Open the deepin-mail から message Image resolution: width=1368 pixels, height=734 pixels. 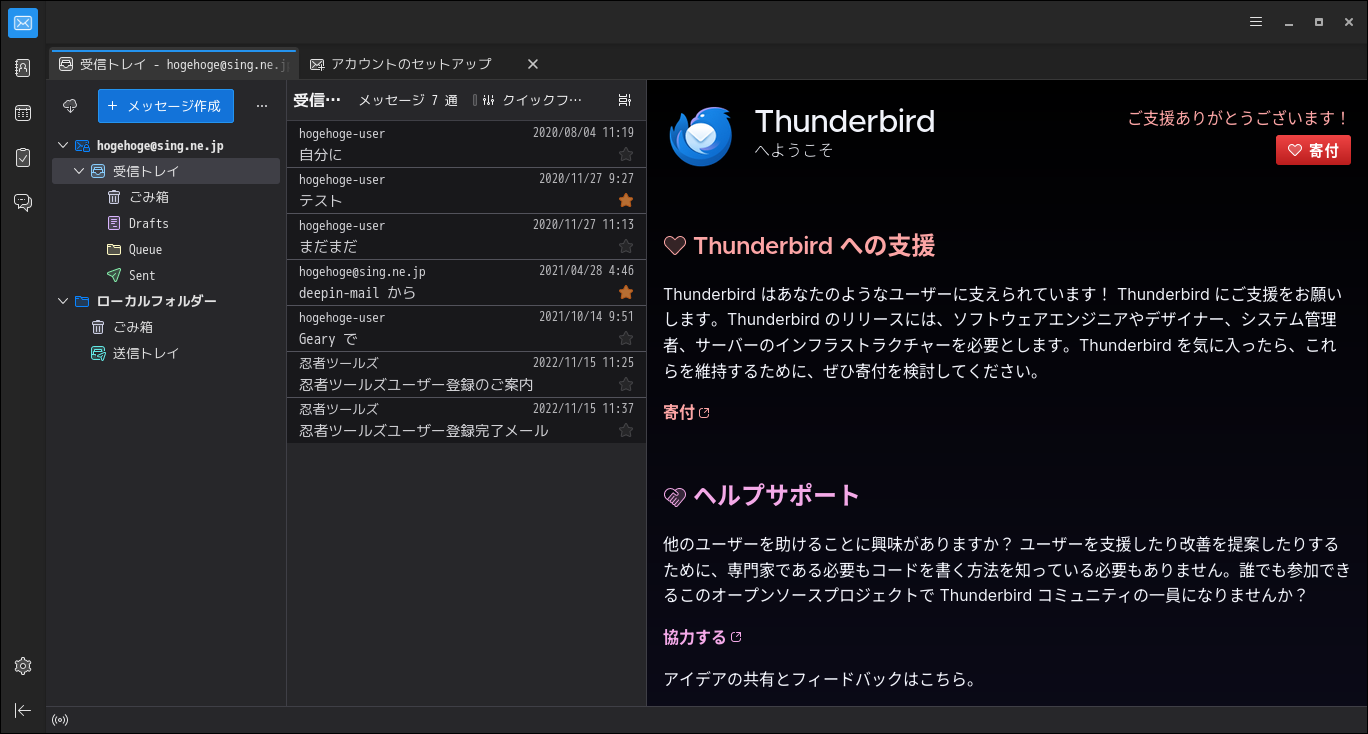click(x=466, y=282)
